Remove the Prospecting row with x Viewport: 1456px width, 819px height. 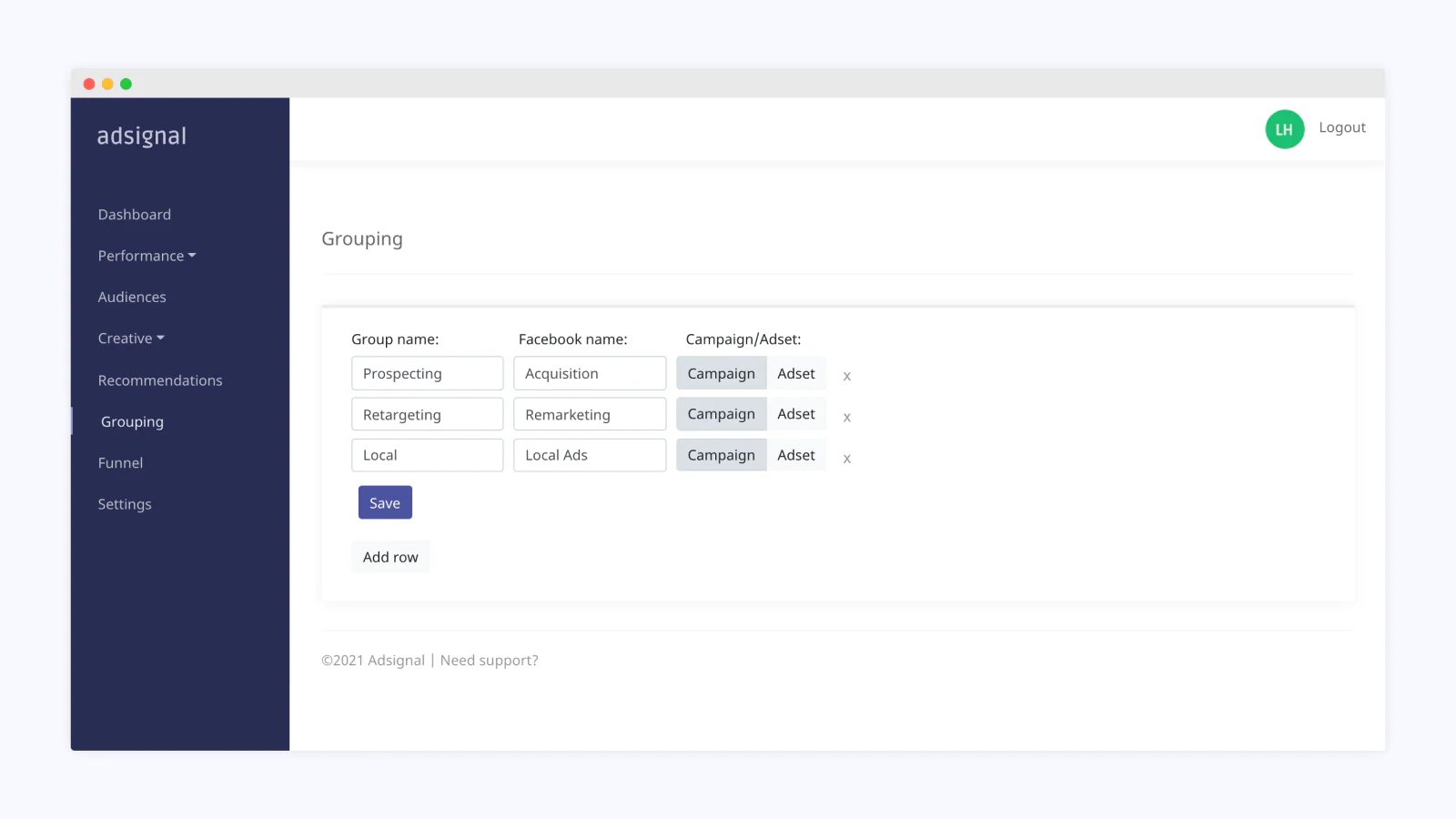coord(846,376)
